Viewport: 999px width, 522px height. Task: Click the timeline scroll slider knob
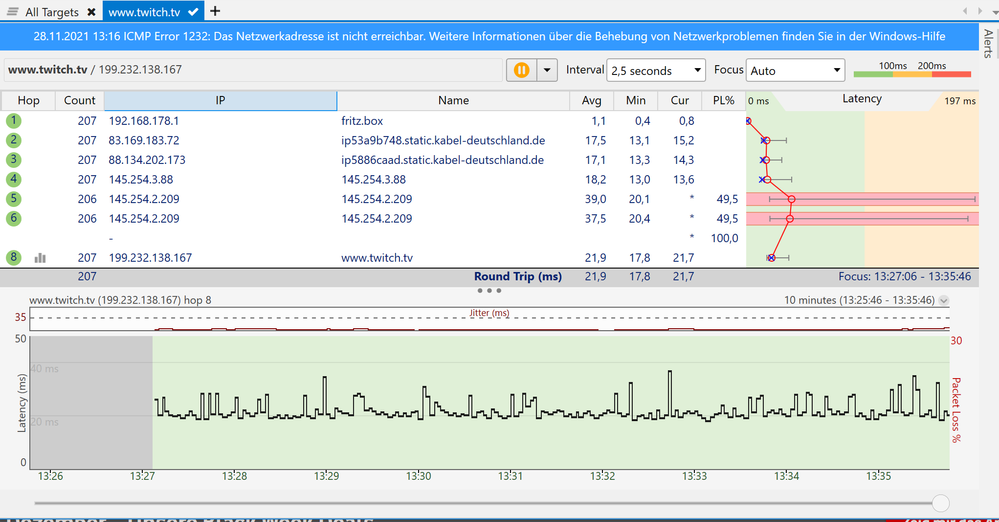pos(940,503)
